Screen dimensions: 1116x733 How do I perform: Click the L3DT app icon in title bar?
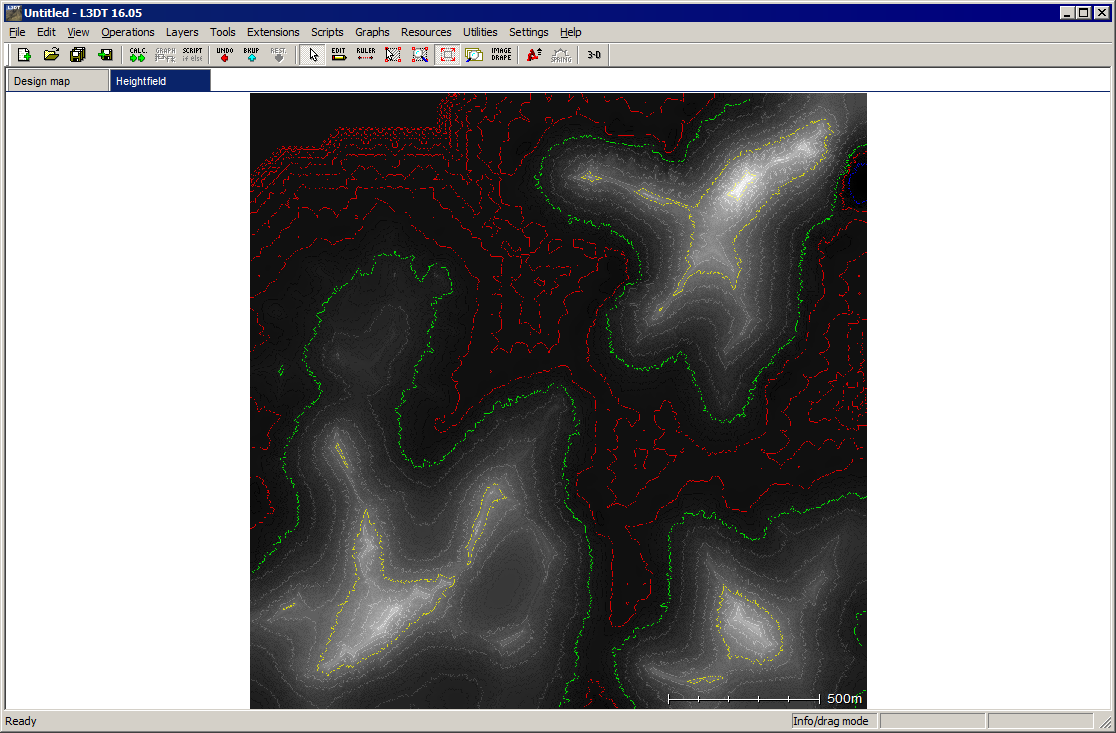tap(14, 13)
